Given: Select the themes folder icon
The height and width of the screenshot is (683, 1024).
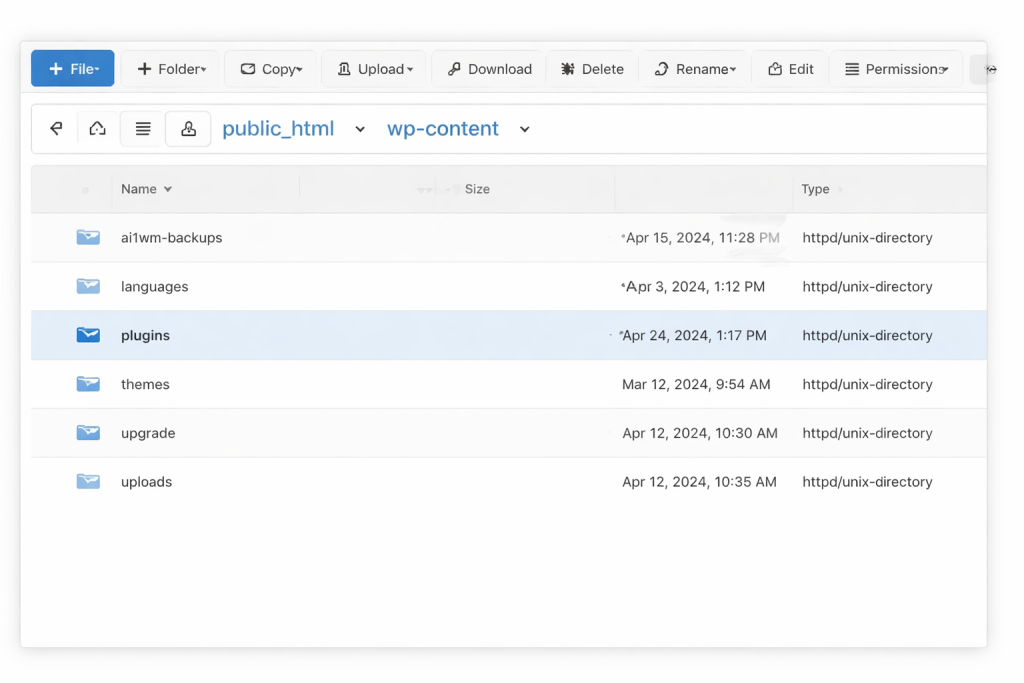Looking at the screenshot, I should (x=88, y=384).
